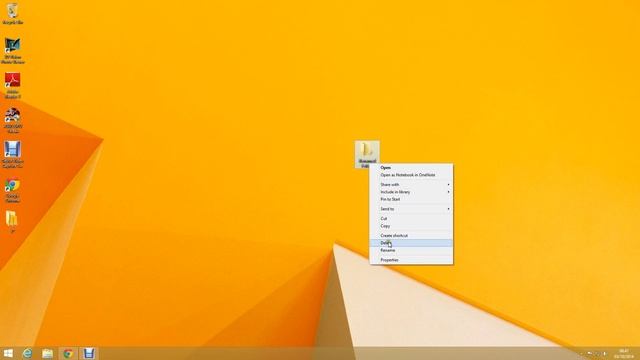Screen dimensions: 640x360
Task: Choose Properties in the context menu
Action: tap(411, 260)
